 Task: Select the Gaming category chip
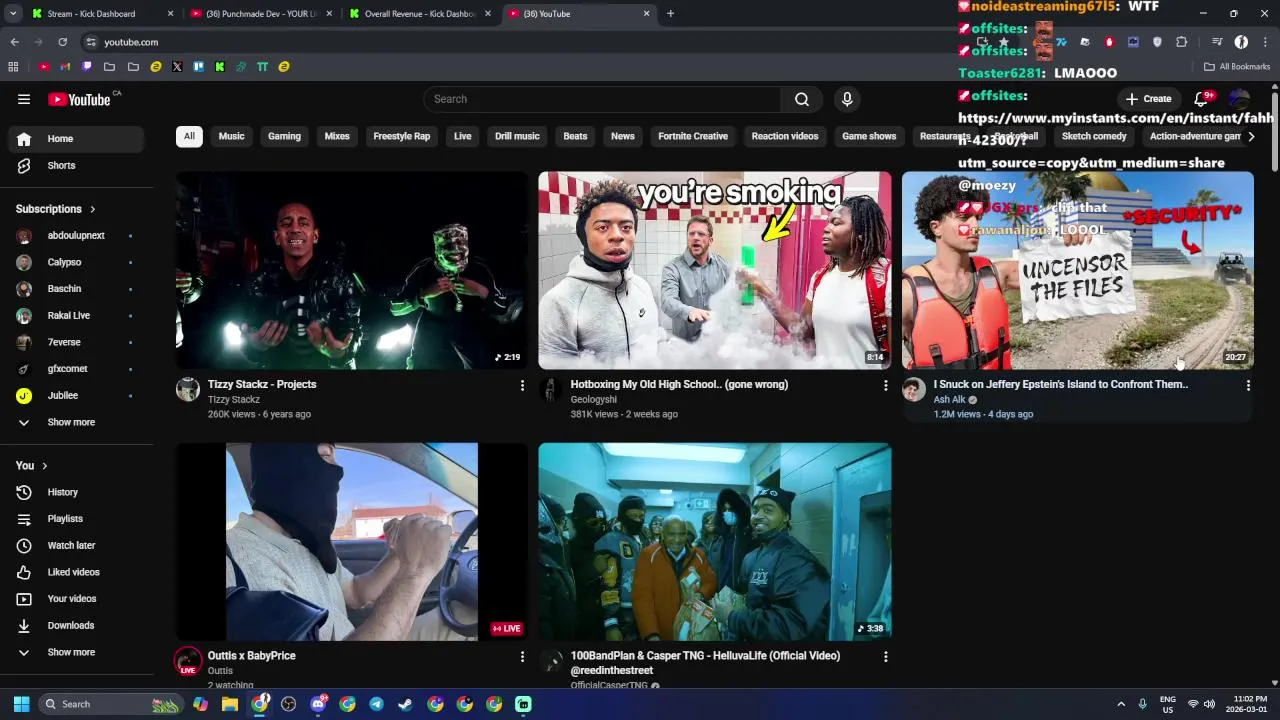pos(284,136)
